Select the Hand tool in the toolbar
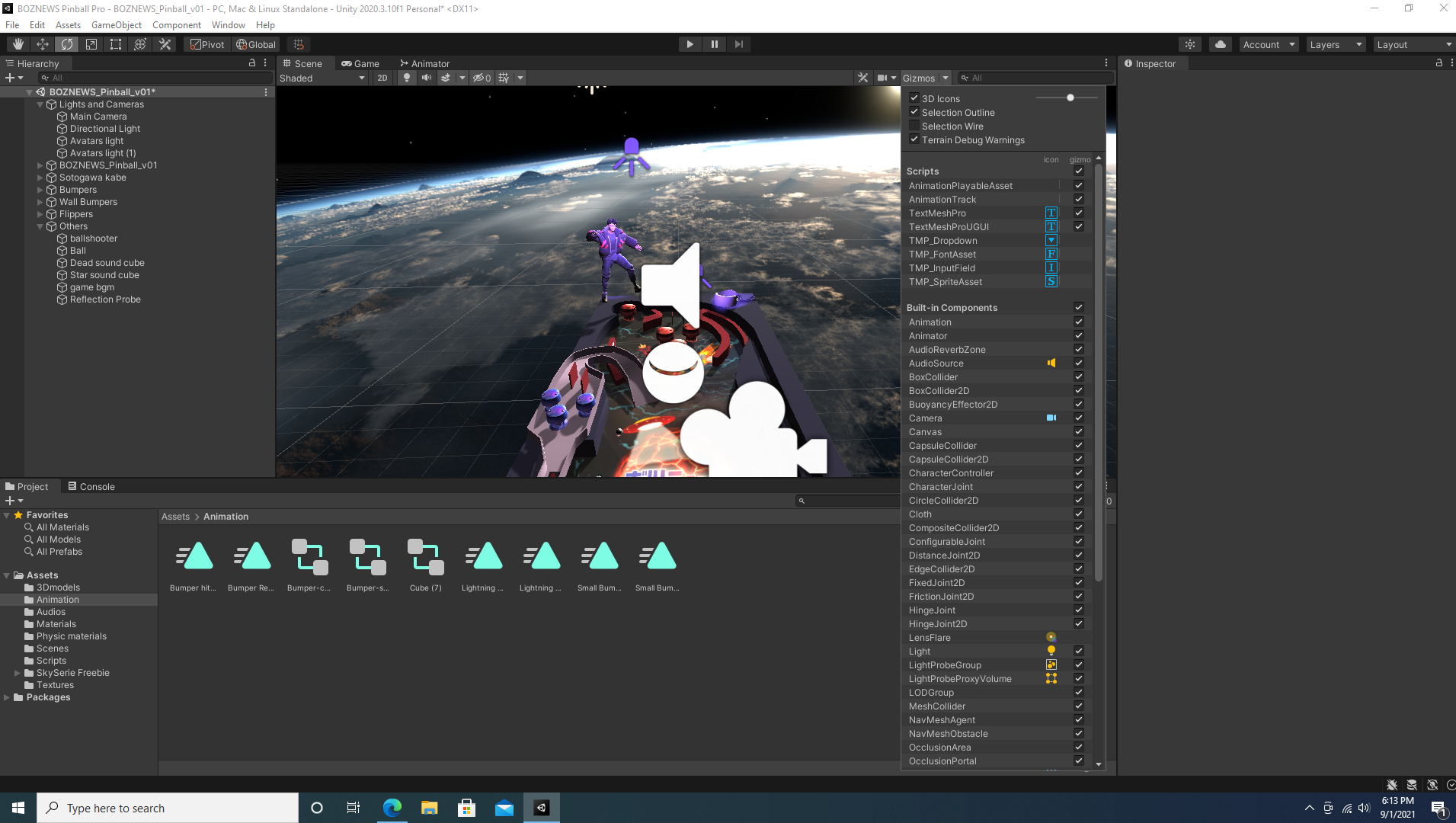The image size is (1456, 823). pos(18,44)
